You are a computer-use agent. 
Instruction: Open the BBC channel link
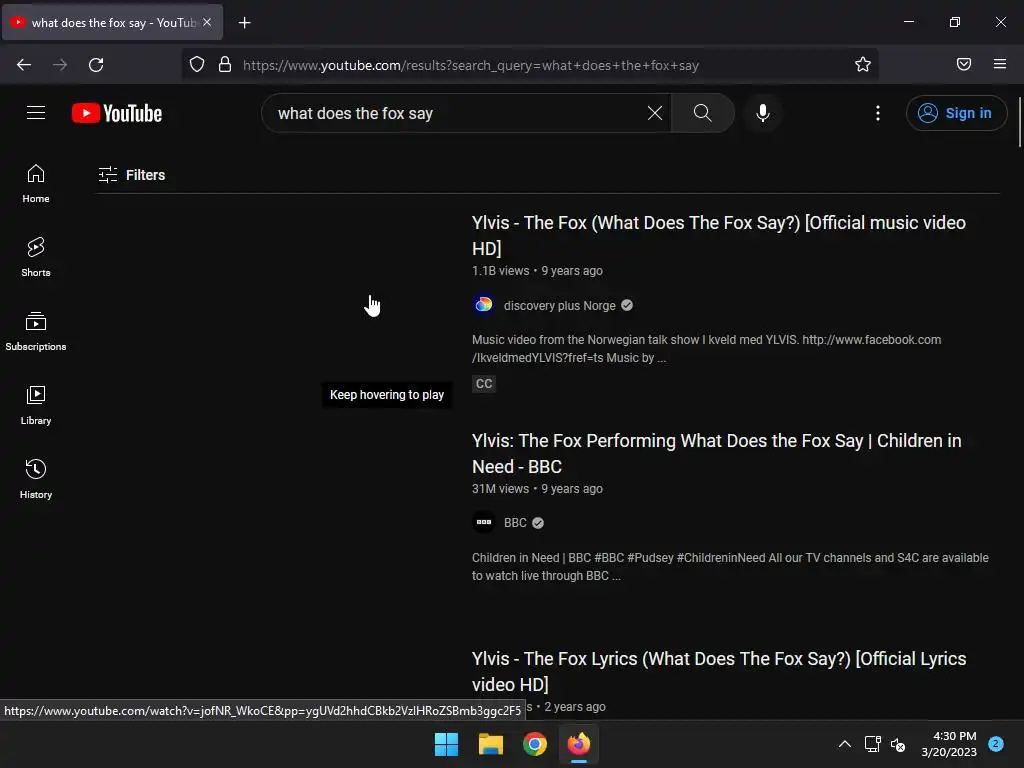[x=515, y=522]
